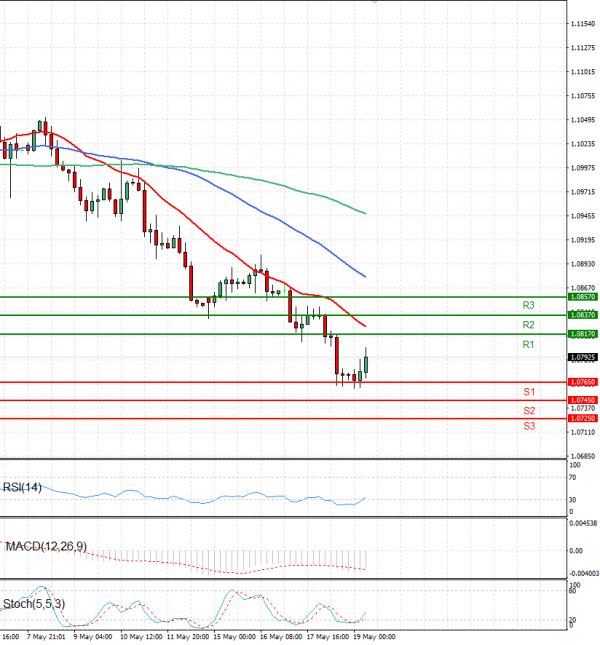
Task: Select the 1.08370 resistance price tag
Action: pos(582,315)
